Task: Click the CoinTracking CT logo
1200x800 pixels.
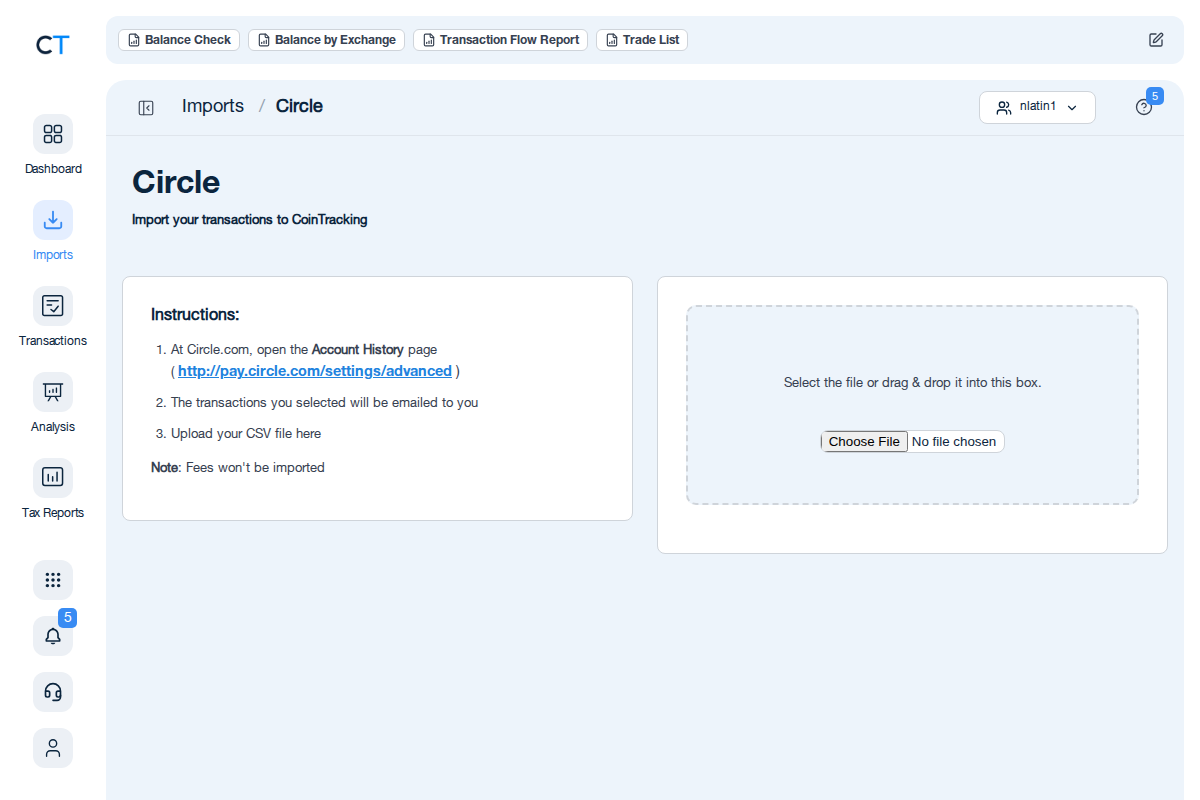Action: (x=52, y=44)
